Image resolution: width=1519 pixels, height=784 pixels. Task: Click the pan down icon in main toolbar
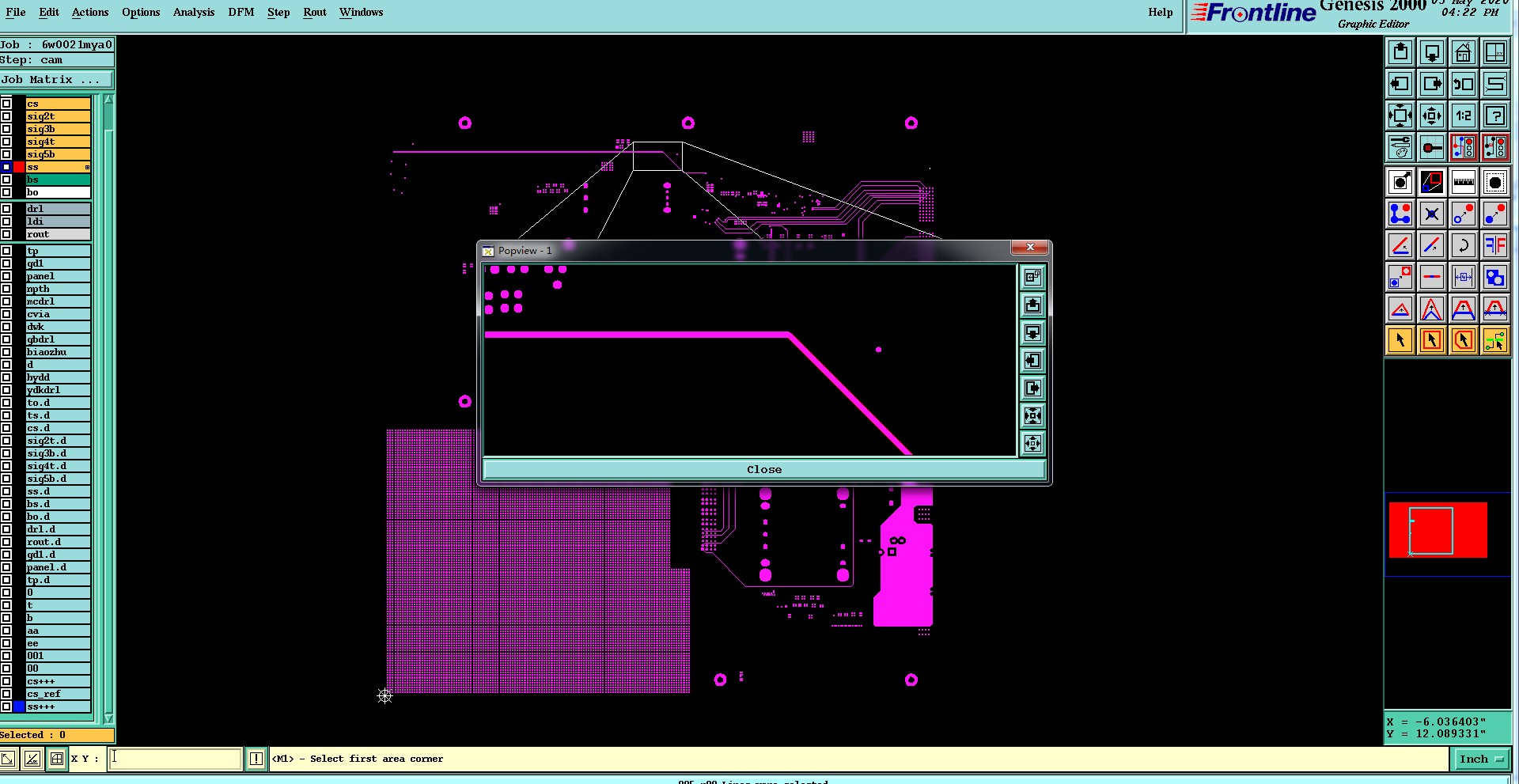[x=1432, y=52]
